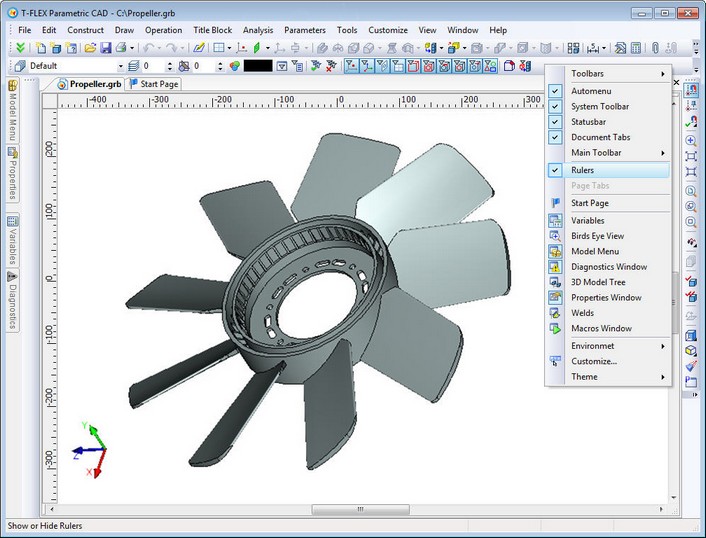This screenshot has width=706, height=538.
Task: Open the Welds window
Action: click(x=582, y=313)
